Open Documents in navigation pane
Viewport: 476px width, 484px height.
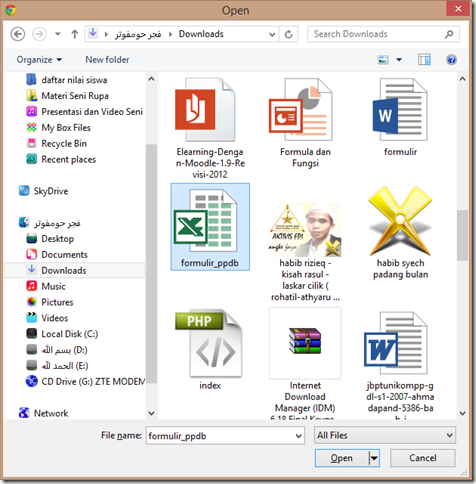pos(57,255)
